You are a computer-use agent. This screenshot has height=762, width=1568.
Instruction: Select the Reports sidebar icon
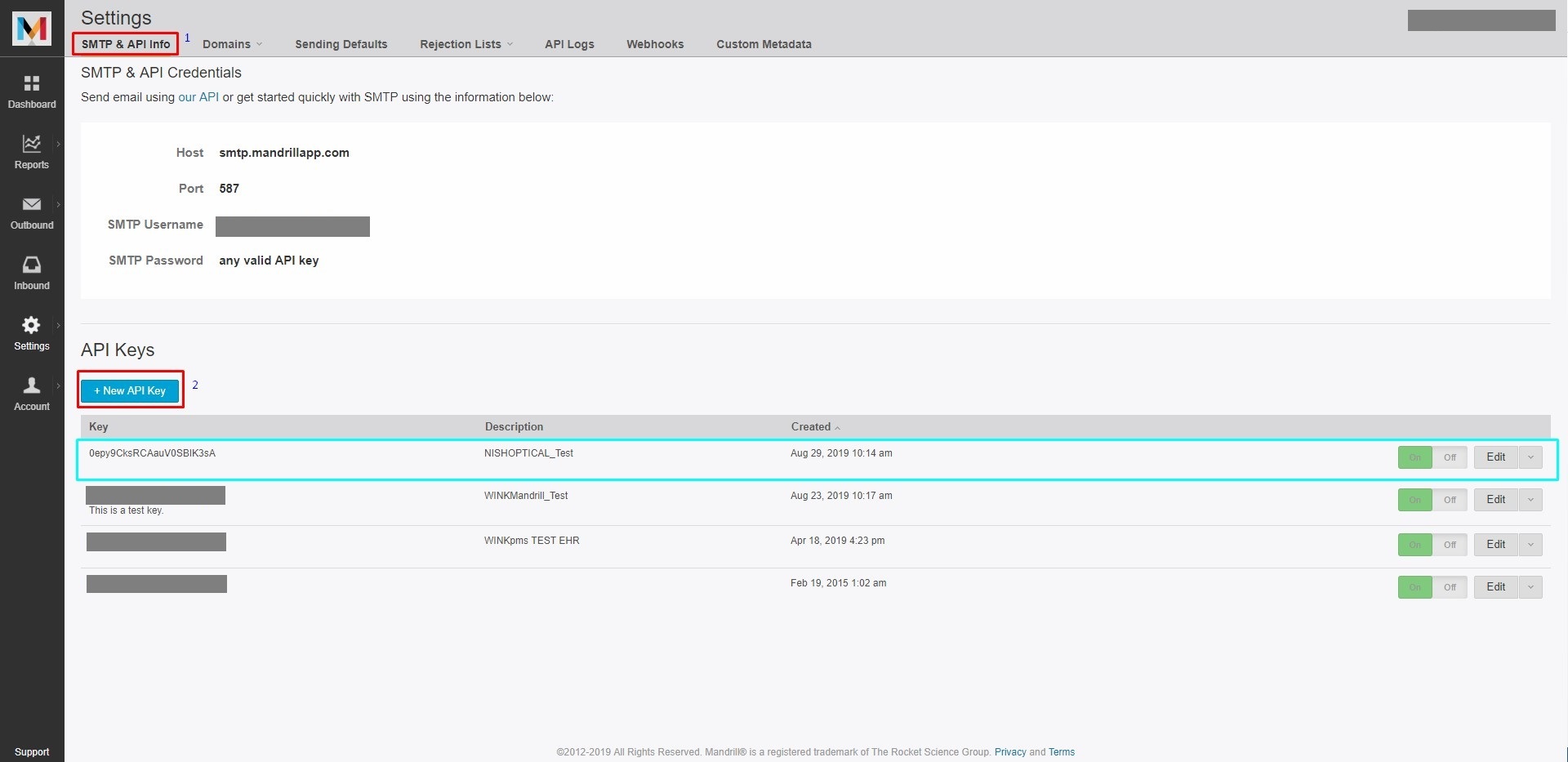coord(32,151)
